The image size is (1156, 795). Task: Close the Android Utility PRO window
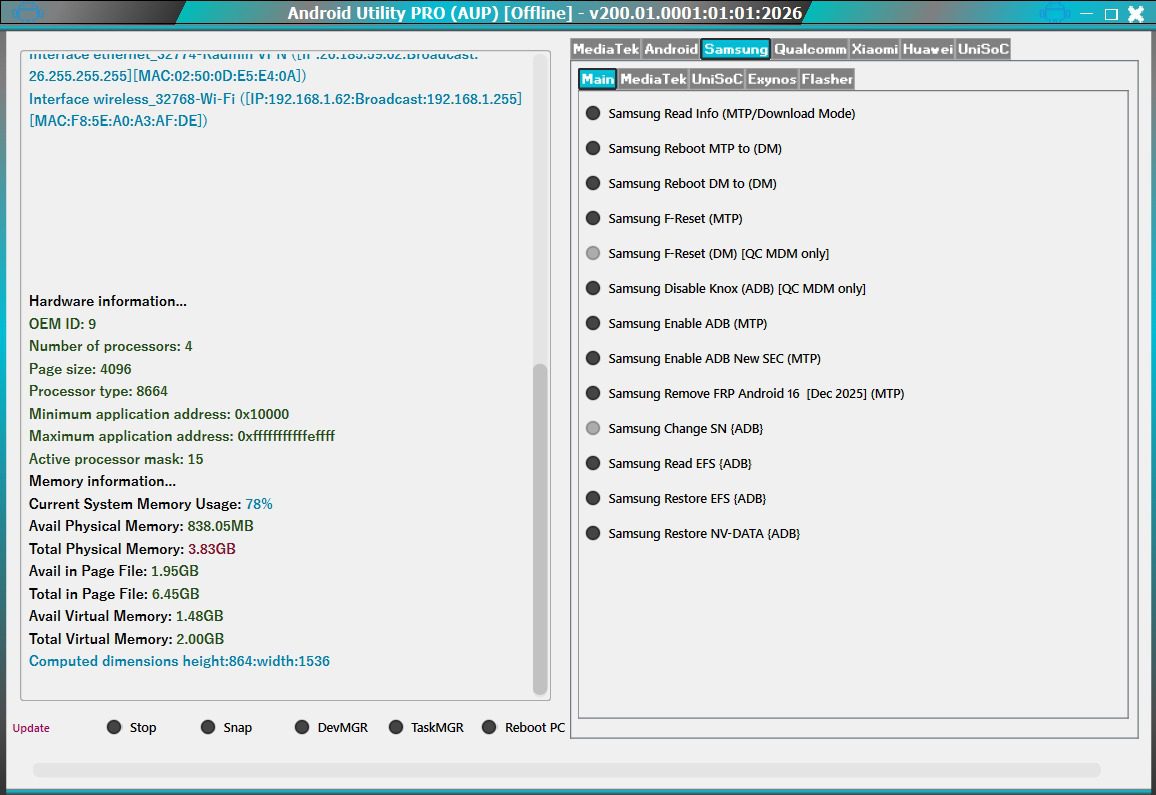coord(1136,13)
